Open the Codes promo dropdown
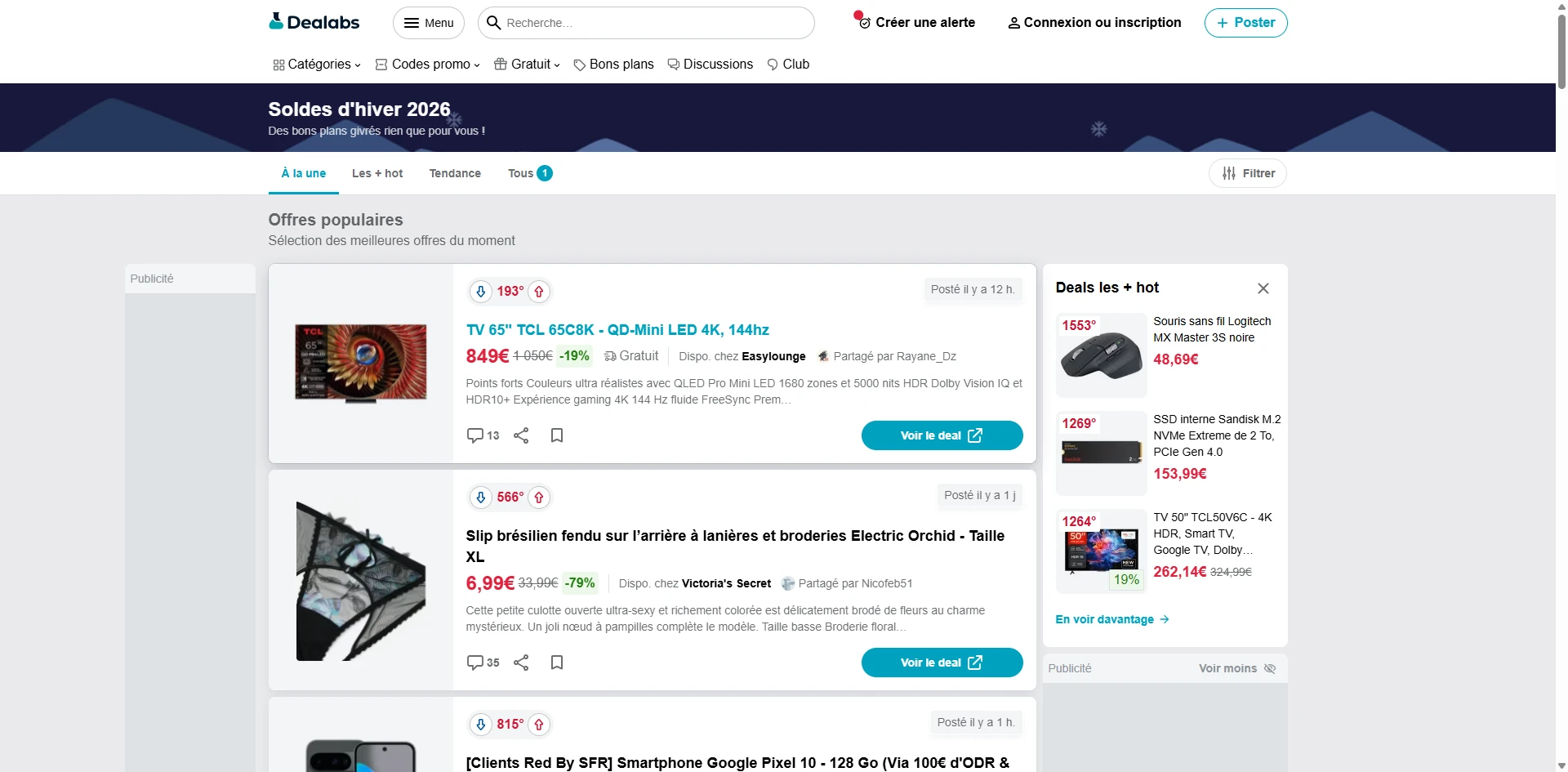Screen dimensions: 1568x772 point(427,65)
